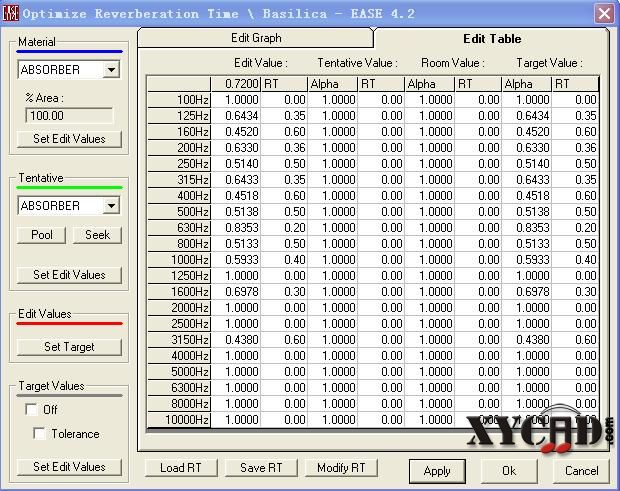Click Target Value alpha 0.5133 at 800Hz
This screenshot has height=491, width=620.
(527, 244)
